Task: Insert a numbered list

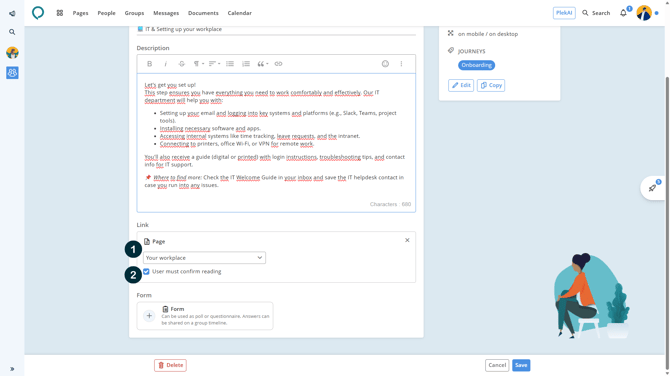Action: [246, 64]
